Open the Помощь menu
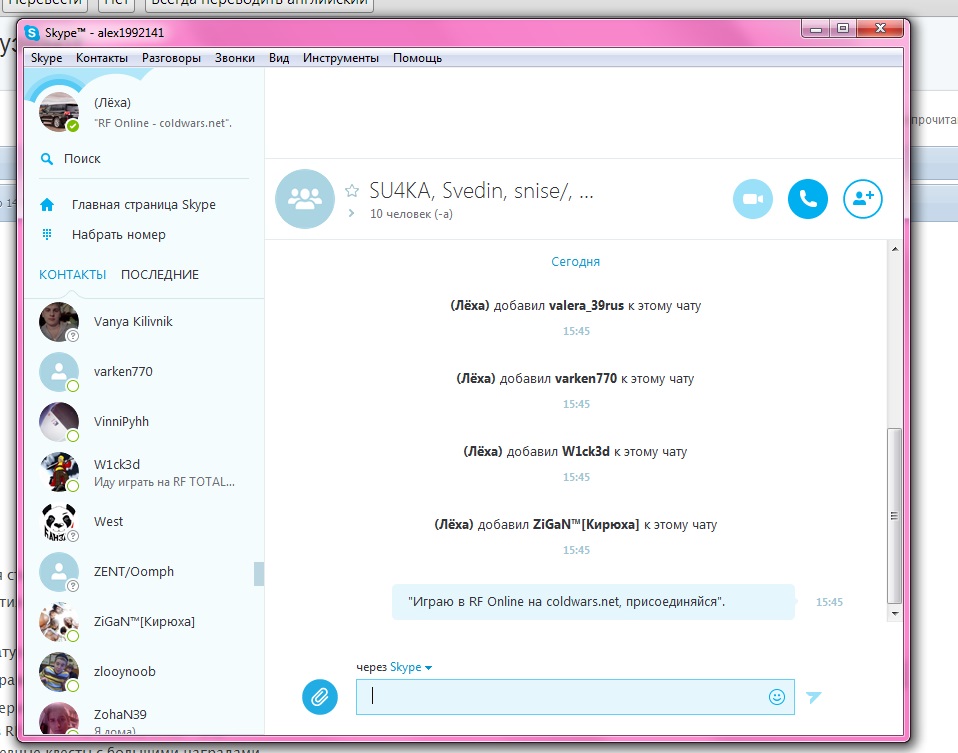Screen dimensions: 958x753 [417, 58]
